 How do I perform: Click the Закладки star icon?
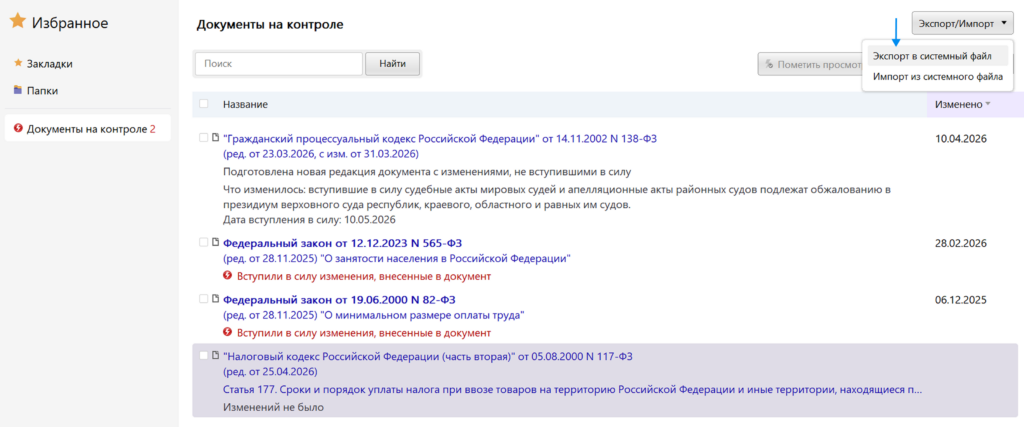point(18,63)
